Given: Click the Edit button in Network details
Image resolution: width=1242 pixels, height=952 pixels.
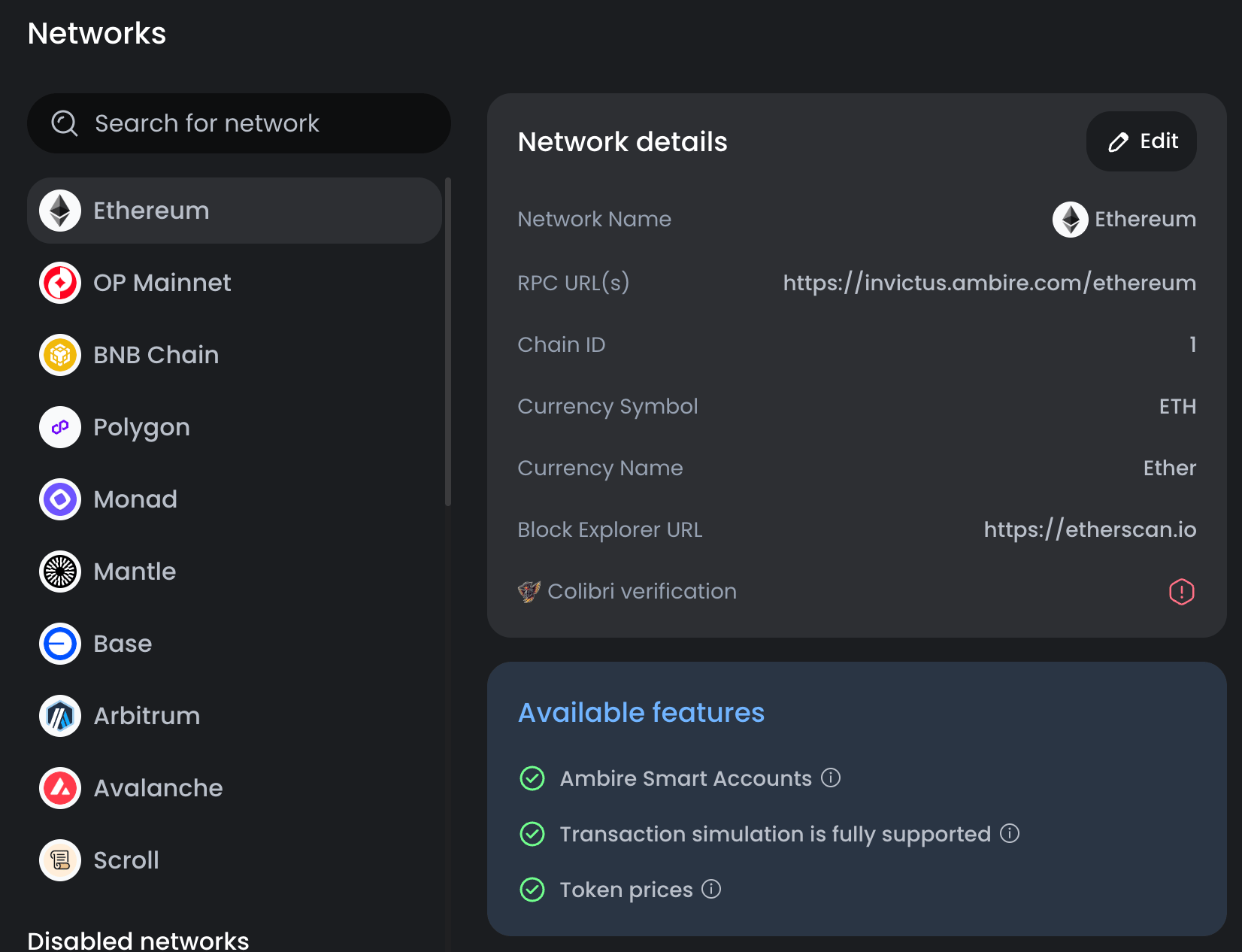Looking at the screenshot, I should pos(1141,141).
